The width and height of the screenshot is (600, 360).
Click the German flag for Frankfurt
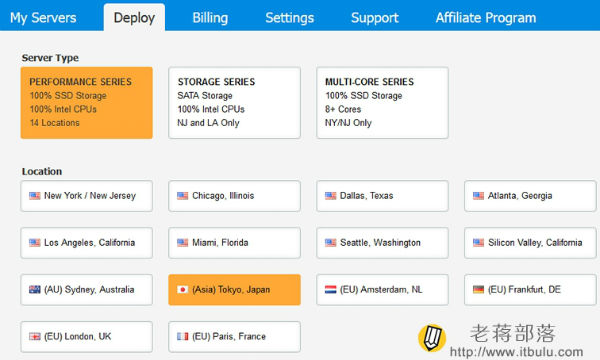pos(478,290)
